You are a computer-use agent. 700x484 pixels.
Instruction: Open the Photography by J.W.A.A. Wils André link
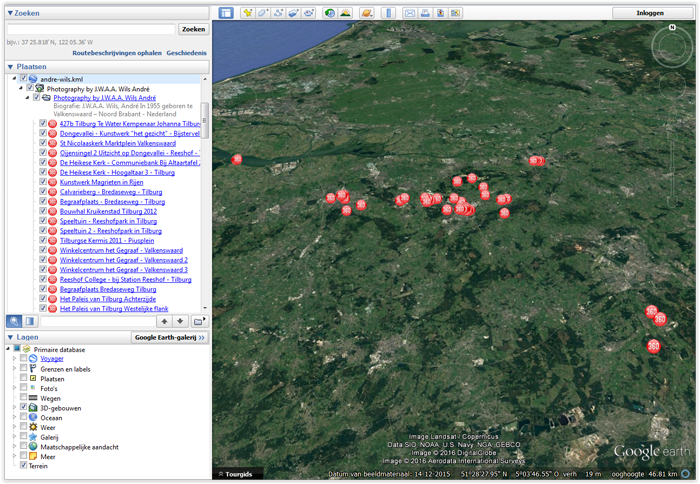pos(104,98)
